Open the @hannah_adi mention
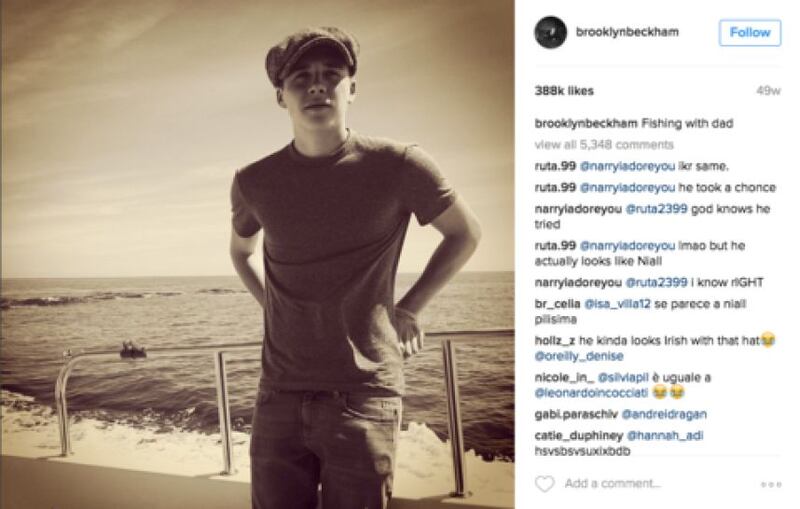 click(664, 436)
